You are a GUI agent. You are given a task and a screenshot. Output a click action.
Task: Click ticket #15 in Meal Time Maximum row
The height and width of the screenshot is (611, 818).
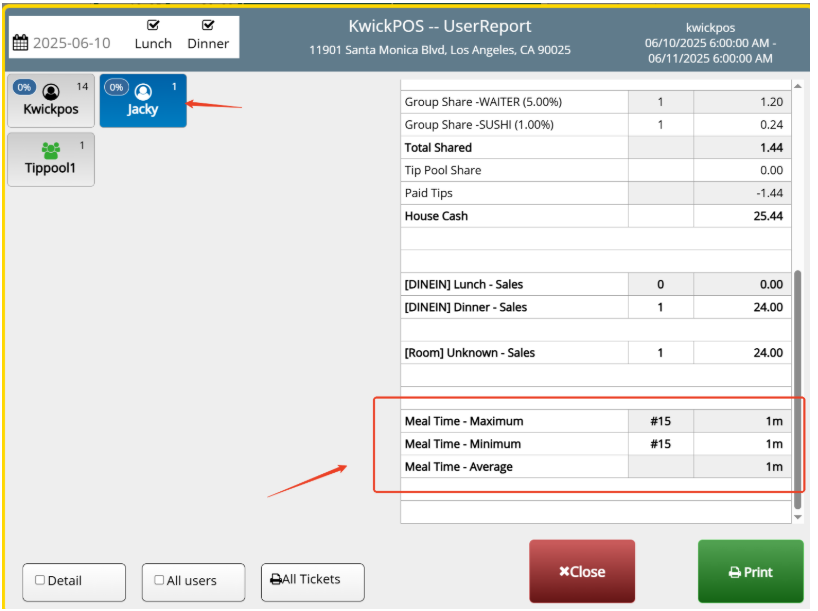[660, 421]
